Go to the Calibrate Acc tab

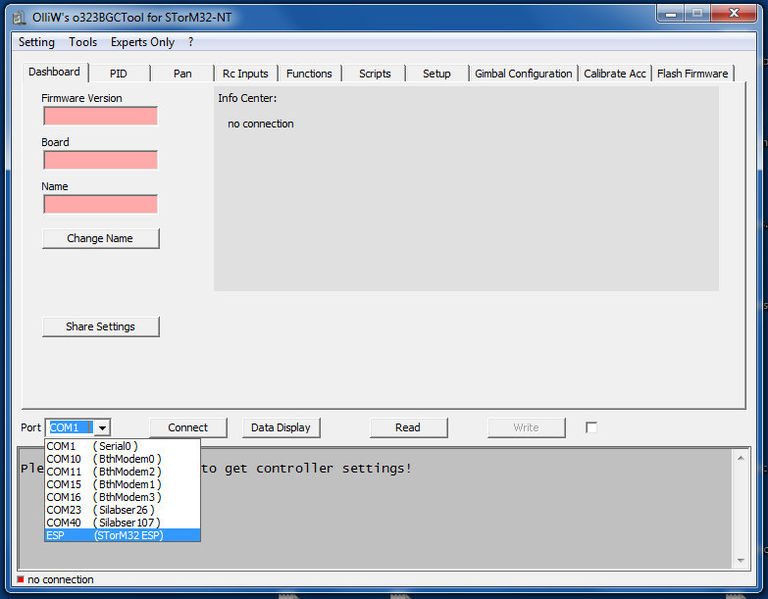tap(614, 74)
